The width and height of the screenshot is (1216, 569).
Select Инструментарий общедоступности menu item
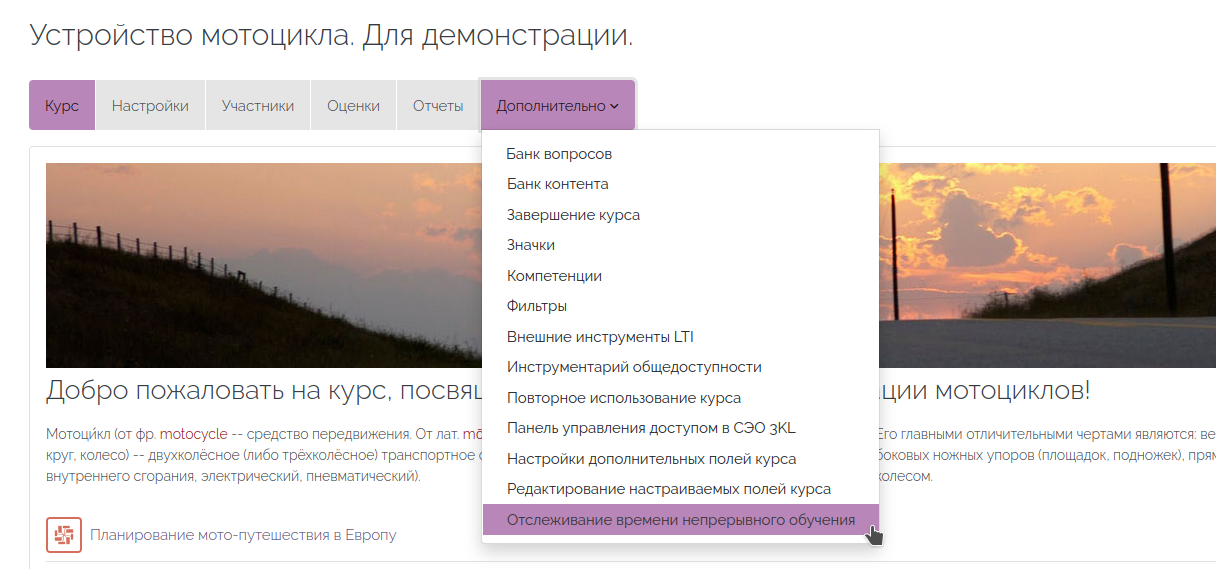click(x=634, y=367)
